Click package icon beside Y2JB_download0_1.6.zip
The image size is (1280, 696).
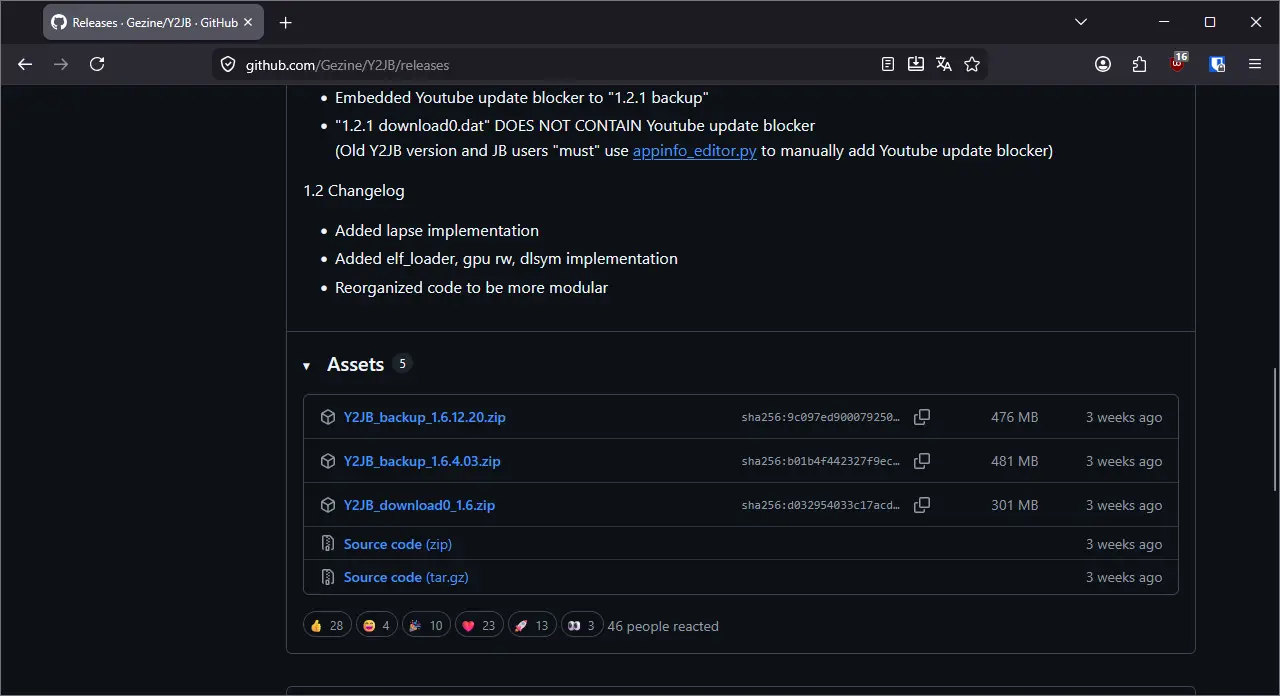[x=327, y=505]
